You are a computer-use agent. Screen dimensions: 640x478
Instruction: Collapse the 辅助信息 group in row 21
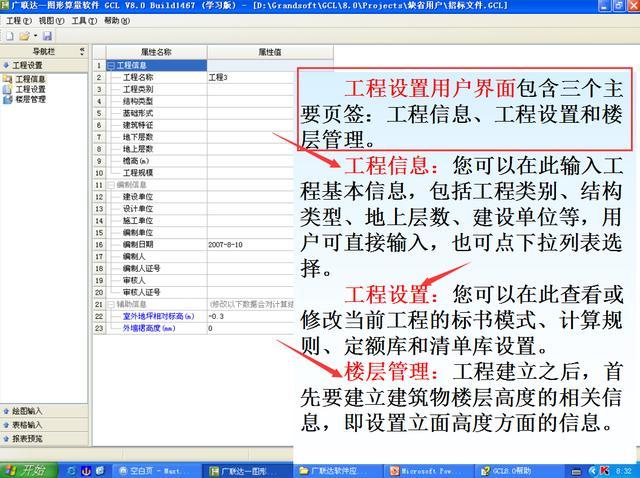click(111, 305)
